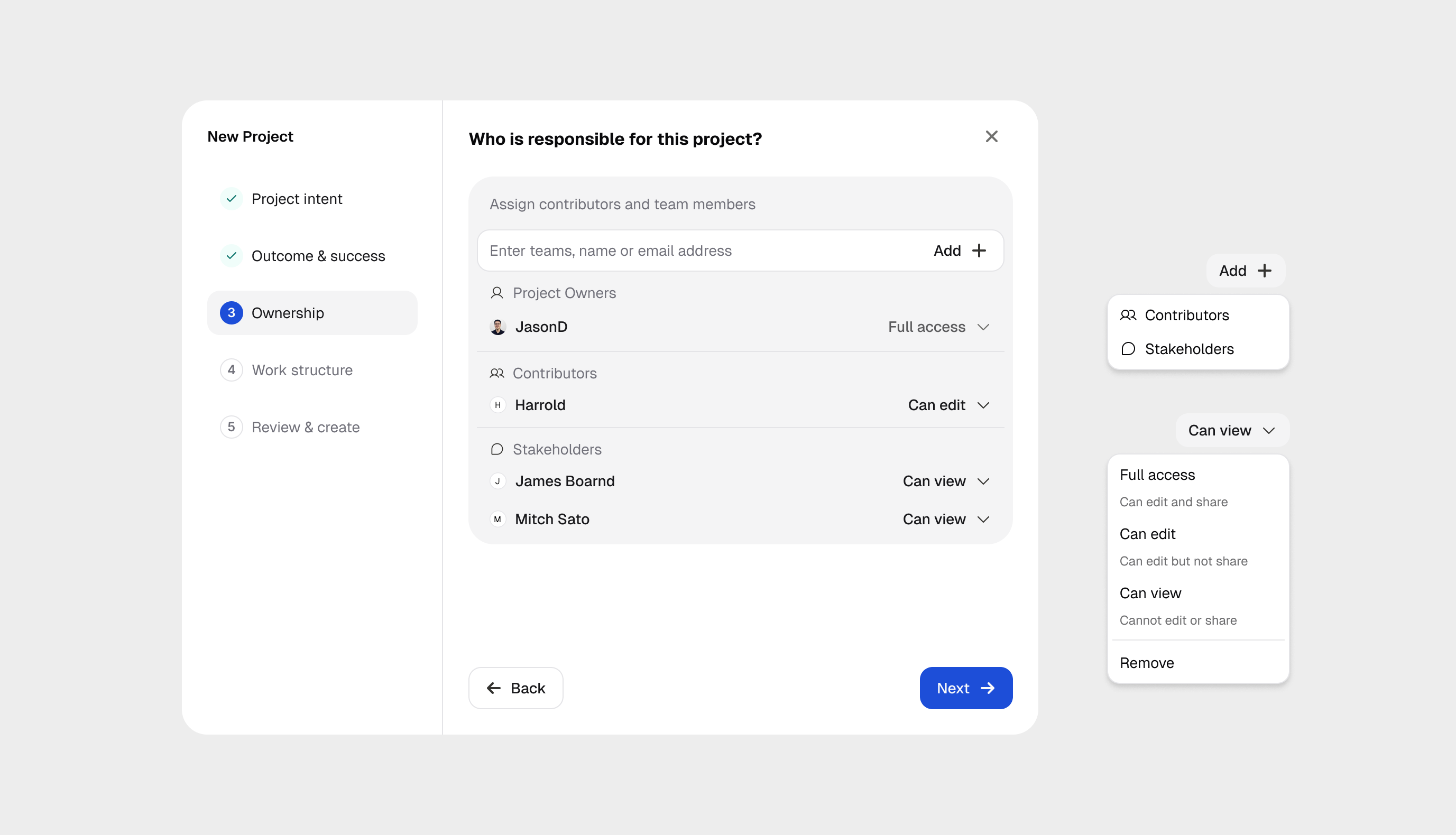Click the Stakeholders bubble icon in the dialog
This screenshot has height=835, width=1456.
tap(497, 449)
